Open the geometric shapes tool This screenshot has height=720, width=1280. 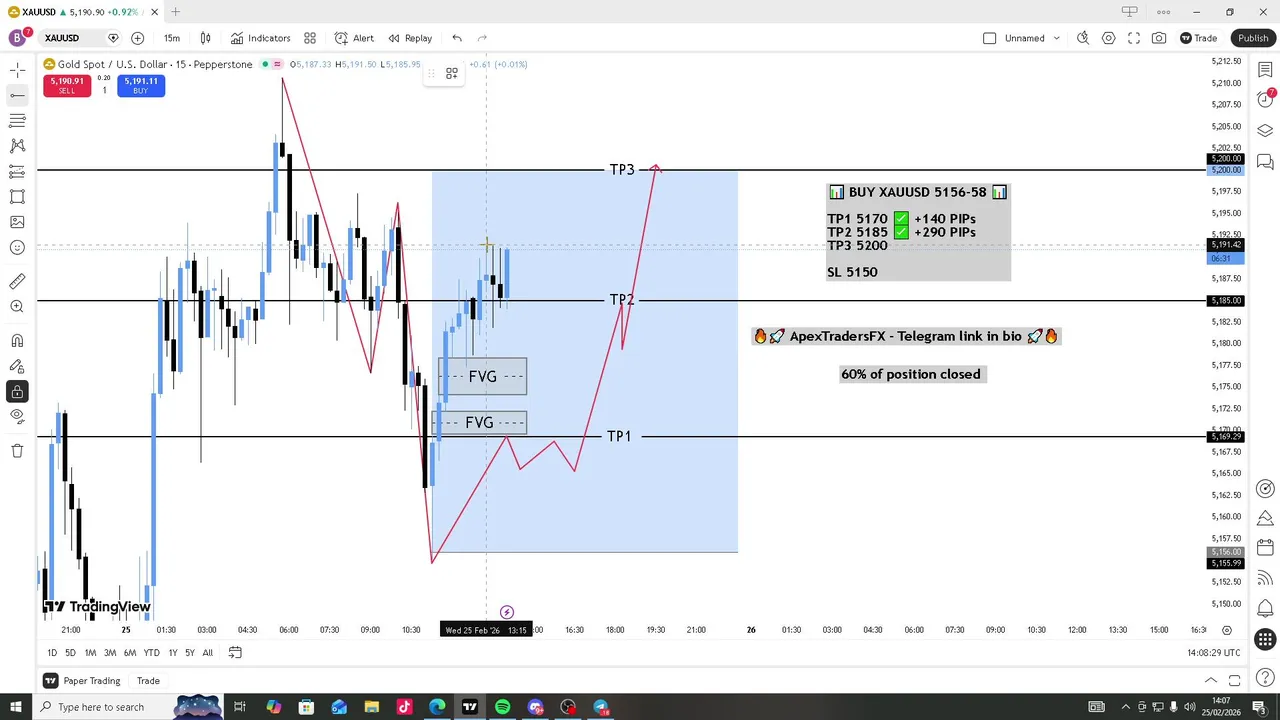pos(17,197)
